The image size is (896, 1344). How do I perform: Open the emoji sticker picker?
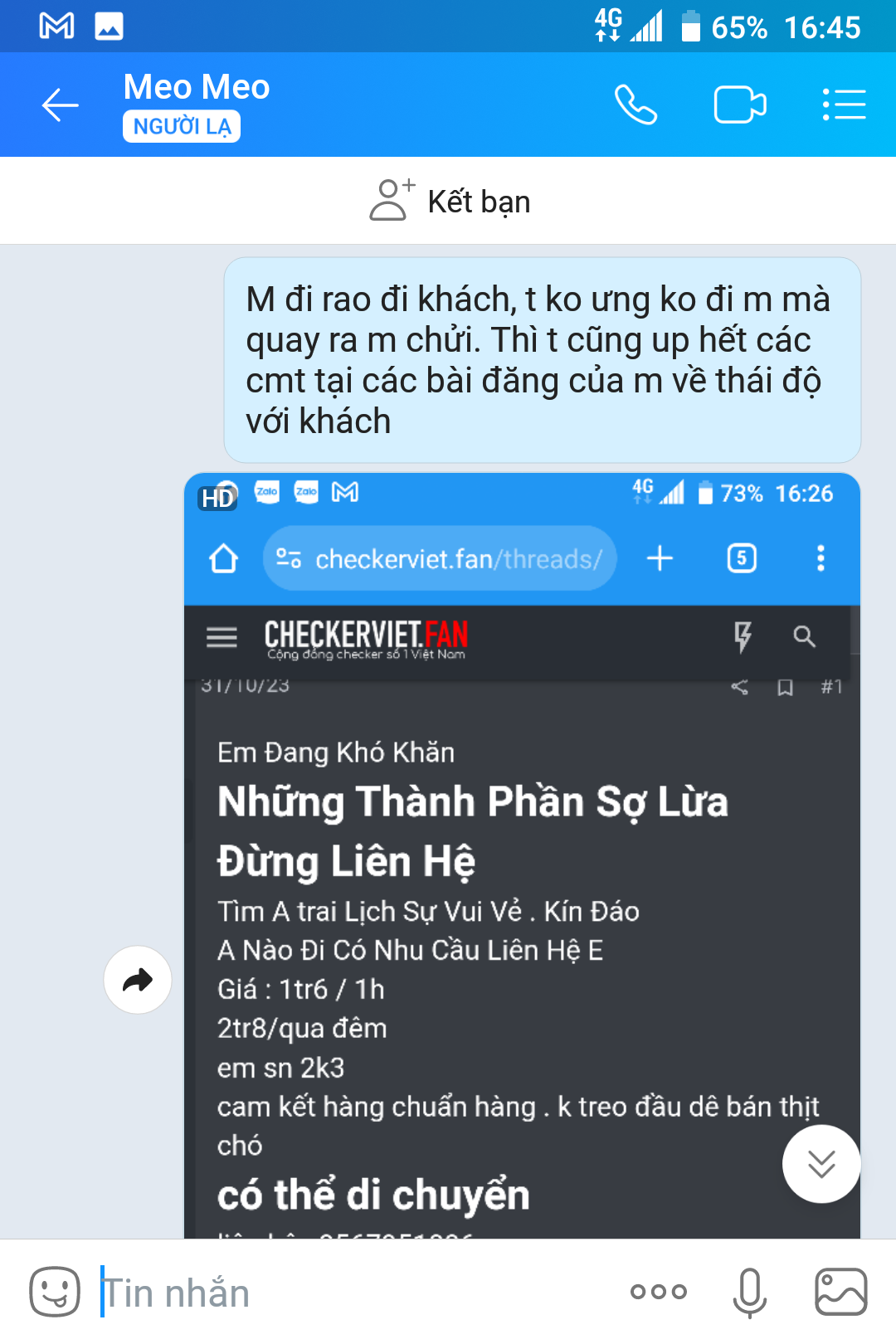coord(55,1291)
